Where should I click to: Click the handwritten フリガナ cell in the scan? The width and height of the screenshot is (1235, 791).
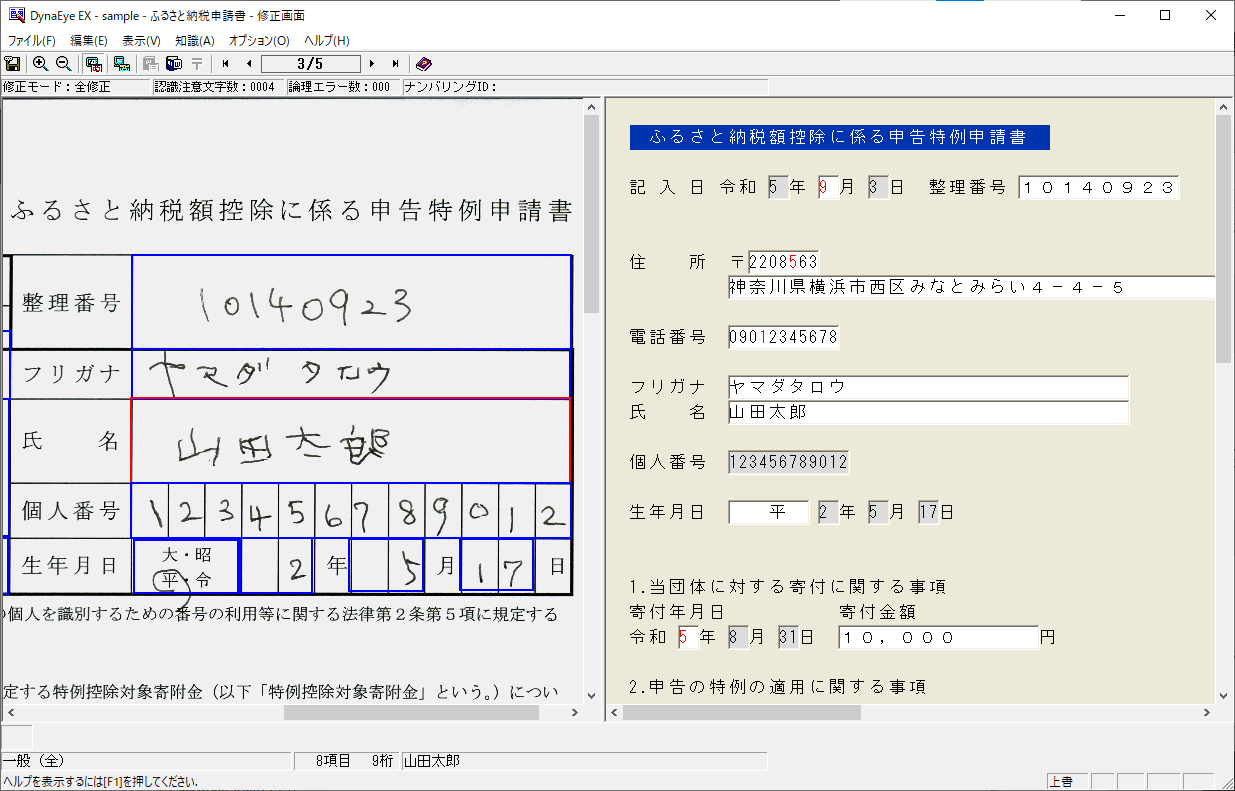351,374
